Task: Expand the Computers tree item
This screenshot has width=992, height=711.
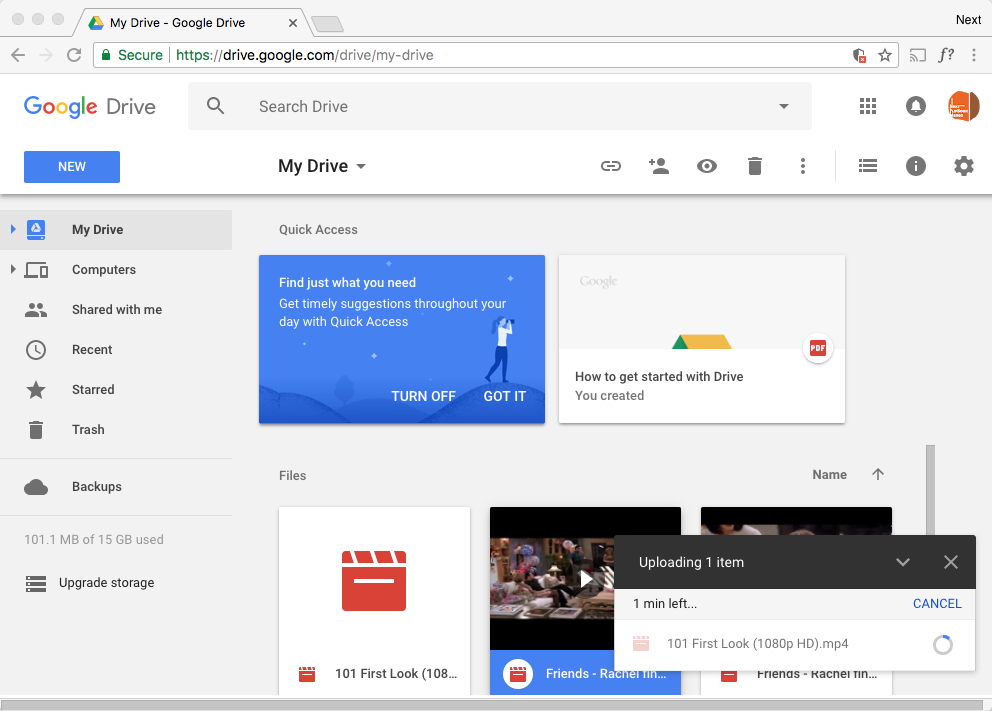Action: pos(13,270)
